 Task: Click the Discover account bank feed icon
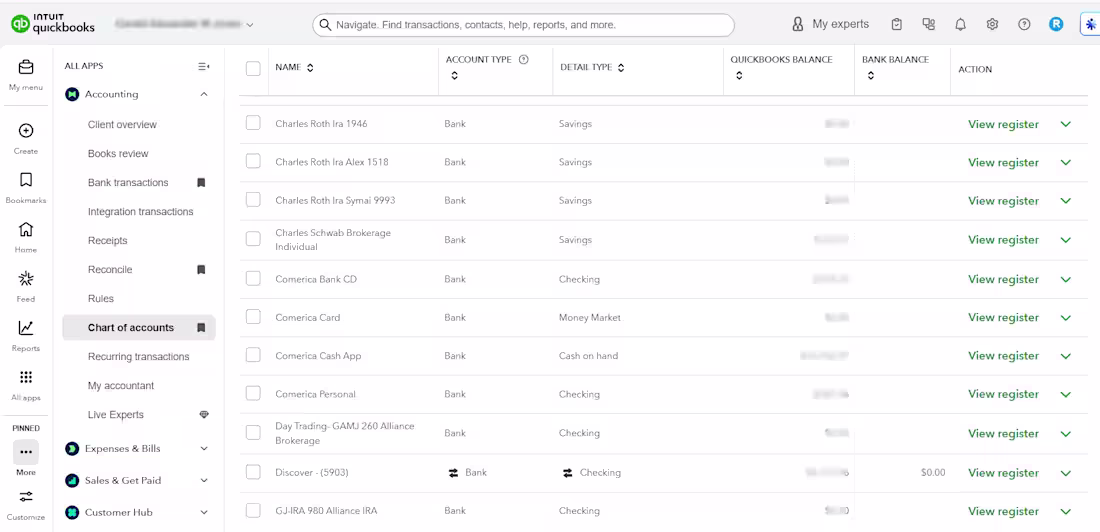click(453, 473)
